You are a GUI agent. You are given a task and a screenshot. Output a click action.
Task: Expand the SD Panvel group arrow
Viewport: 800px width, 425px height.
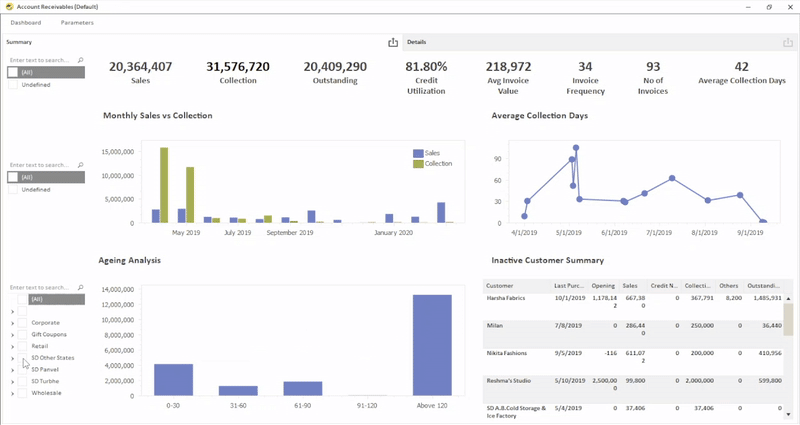point(12,370)
